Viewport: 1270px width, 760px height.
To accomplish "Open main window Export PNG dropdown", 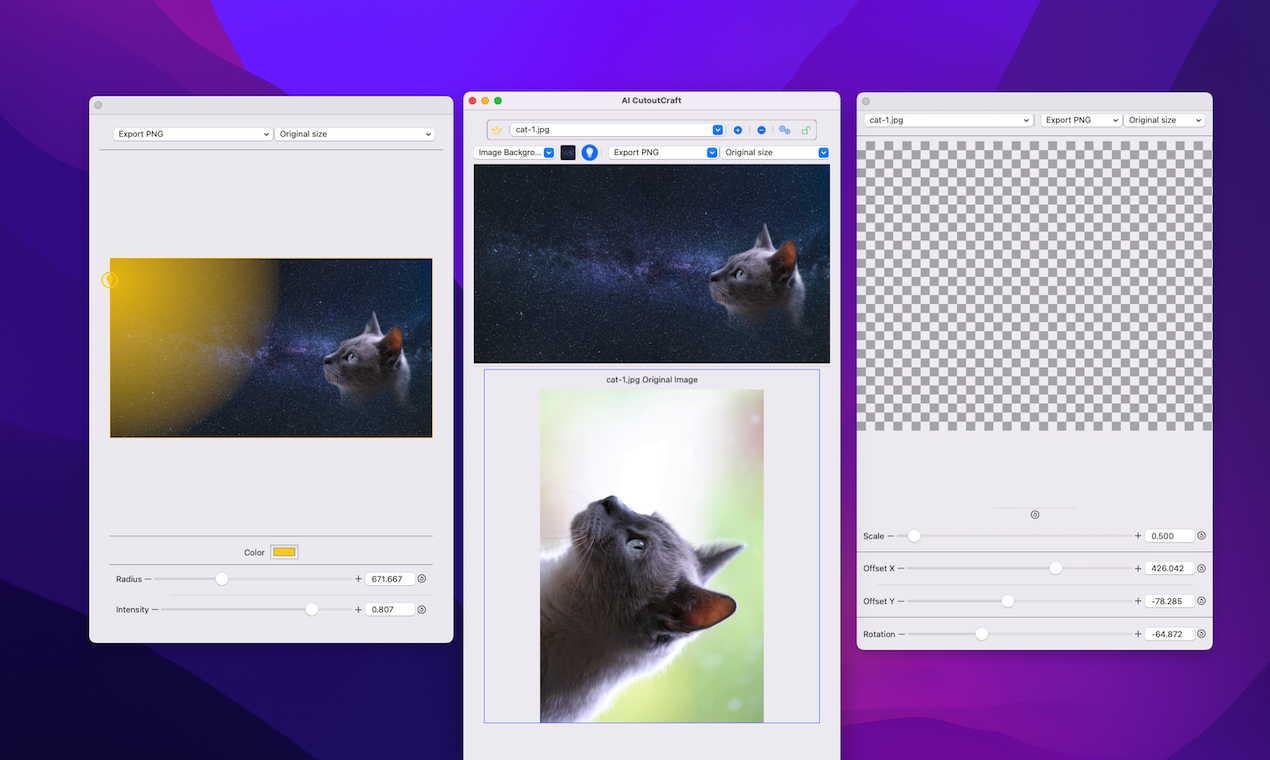I will 663,152.
